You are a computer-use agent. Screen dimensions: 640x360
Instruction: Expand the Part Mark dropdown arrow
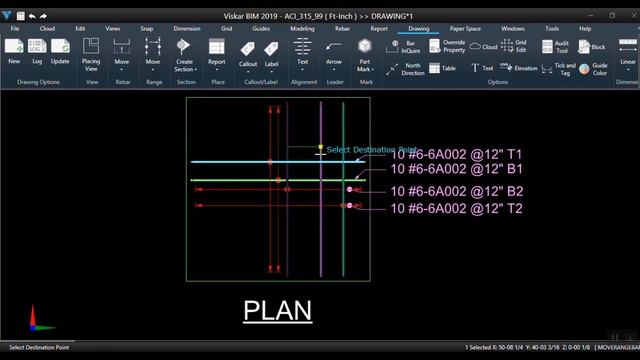373,69
